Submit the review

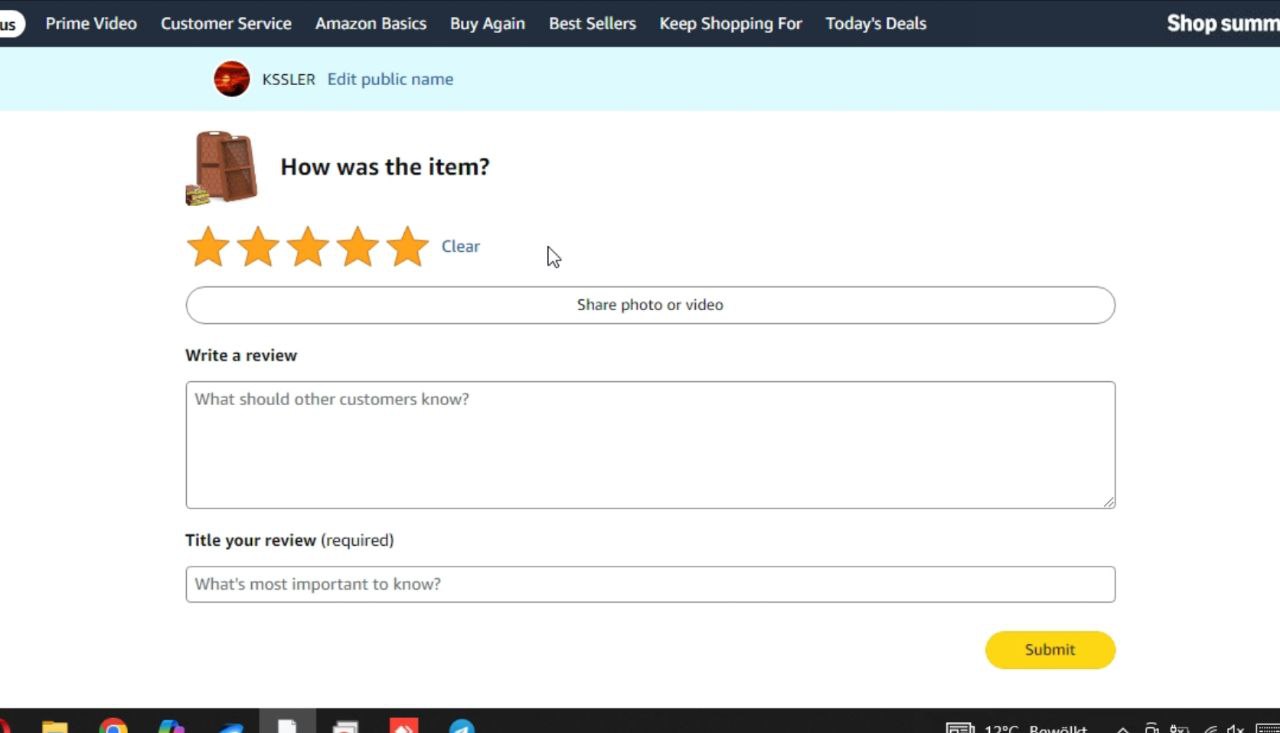click(x=1050, y=650)
